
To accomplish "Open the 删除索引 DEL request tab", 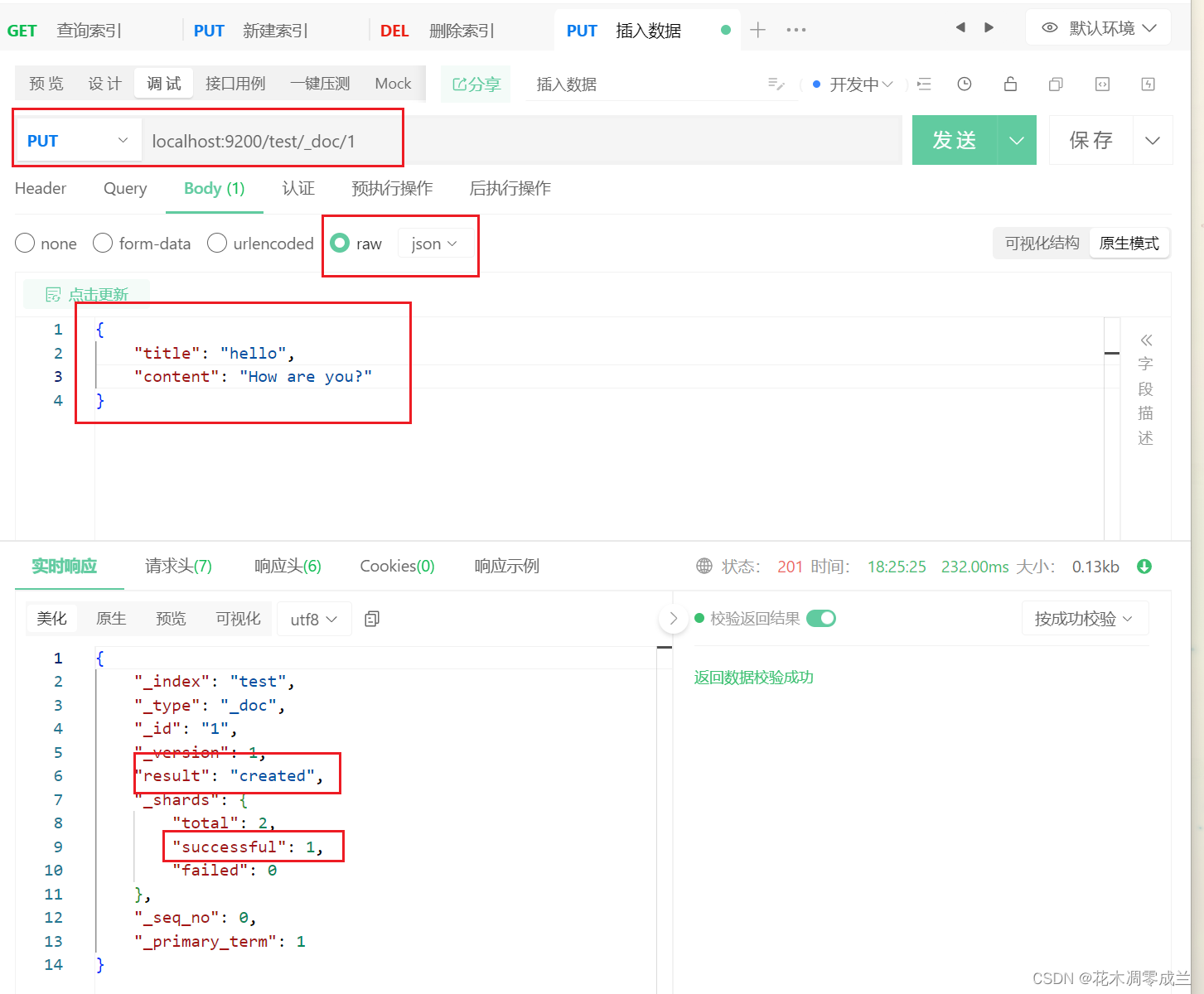I will tap(438, 31).
